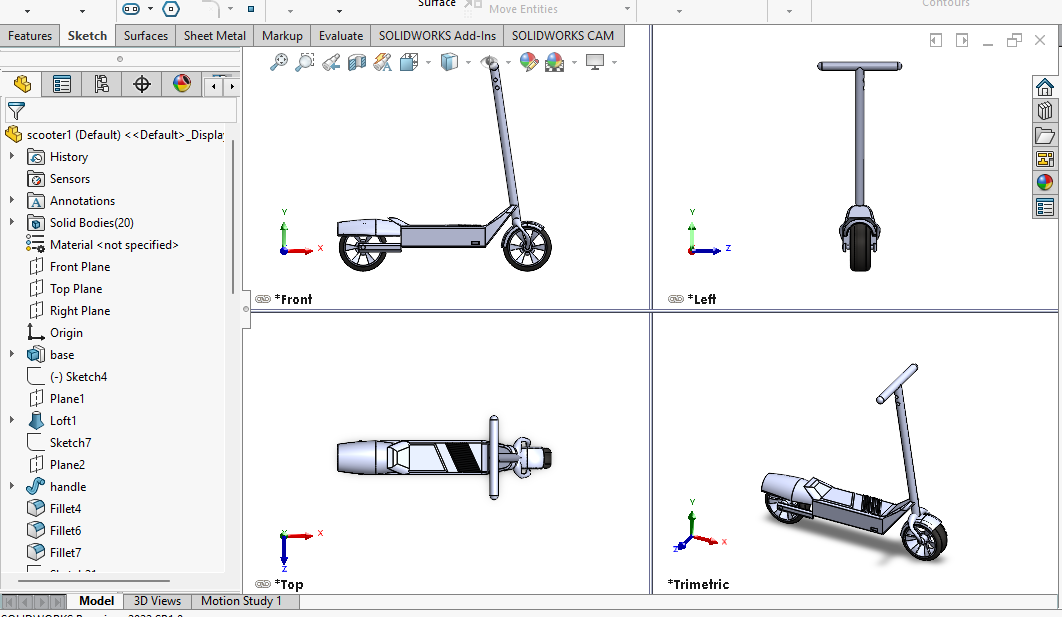Expand the handle feature node

[12, 486]
